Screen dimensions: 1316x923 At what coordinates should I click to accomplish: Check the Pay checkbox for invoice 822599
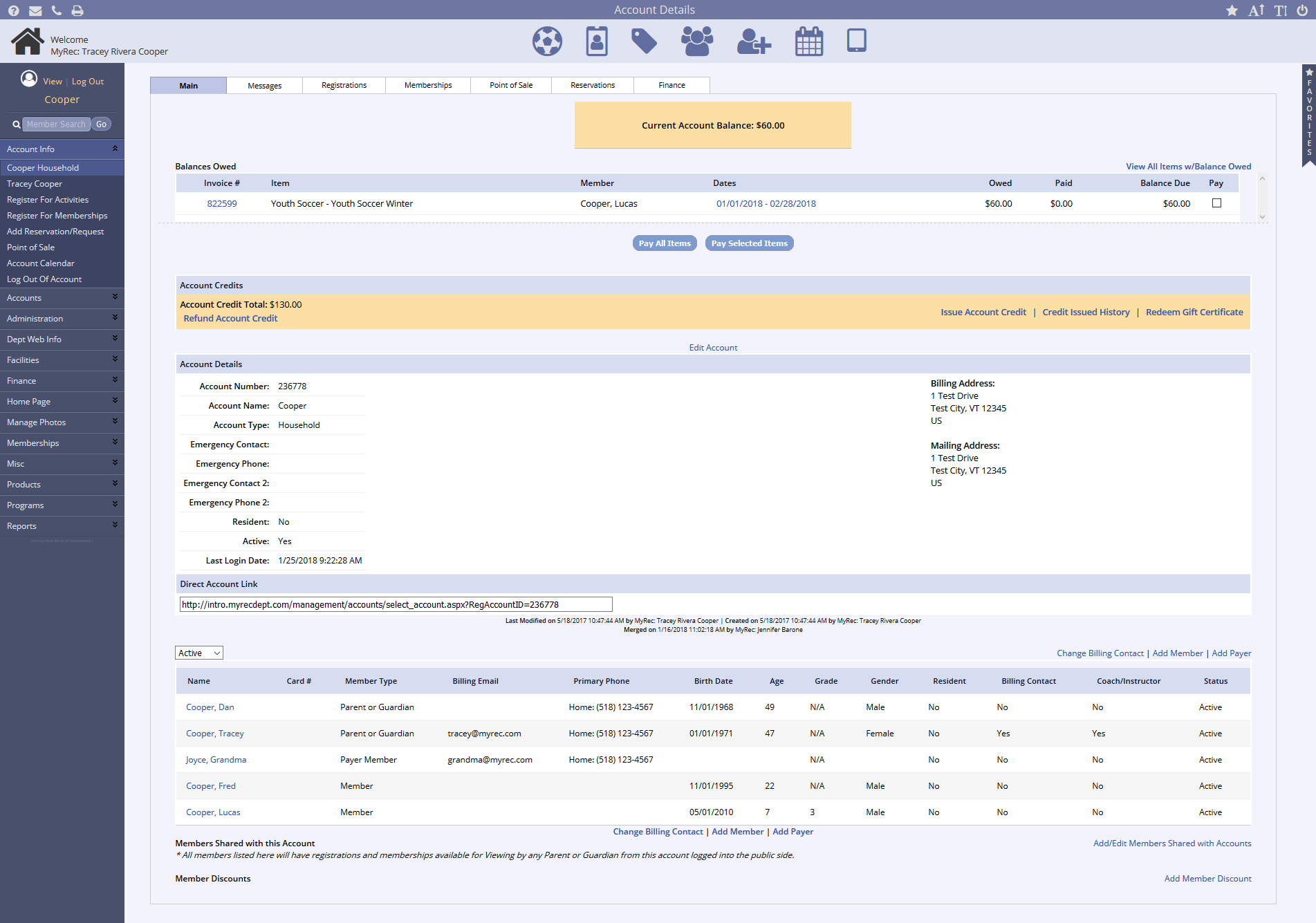tap(1216, 203)
